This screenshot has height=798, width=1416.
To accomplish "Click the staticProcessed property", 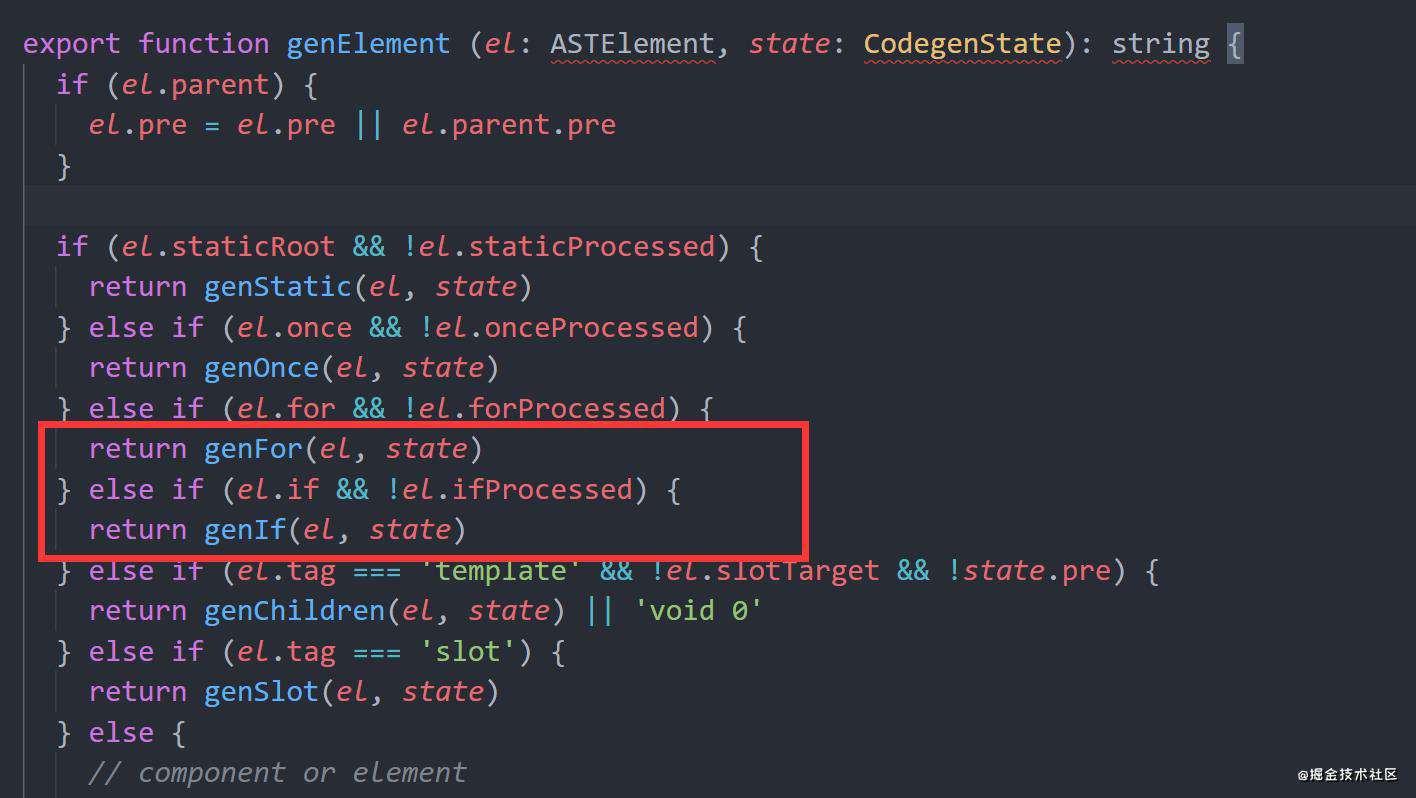I will (591, 246).
